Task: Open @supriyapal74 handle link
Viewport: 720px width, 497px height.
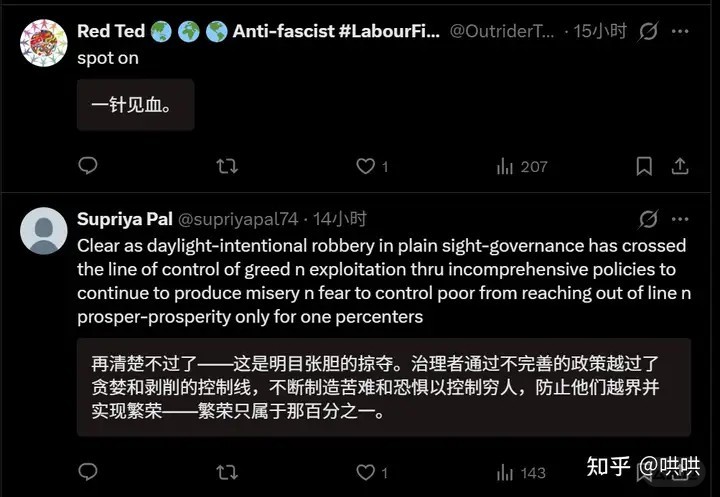Action: [x=237, y=219]
